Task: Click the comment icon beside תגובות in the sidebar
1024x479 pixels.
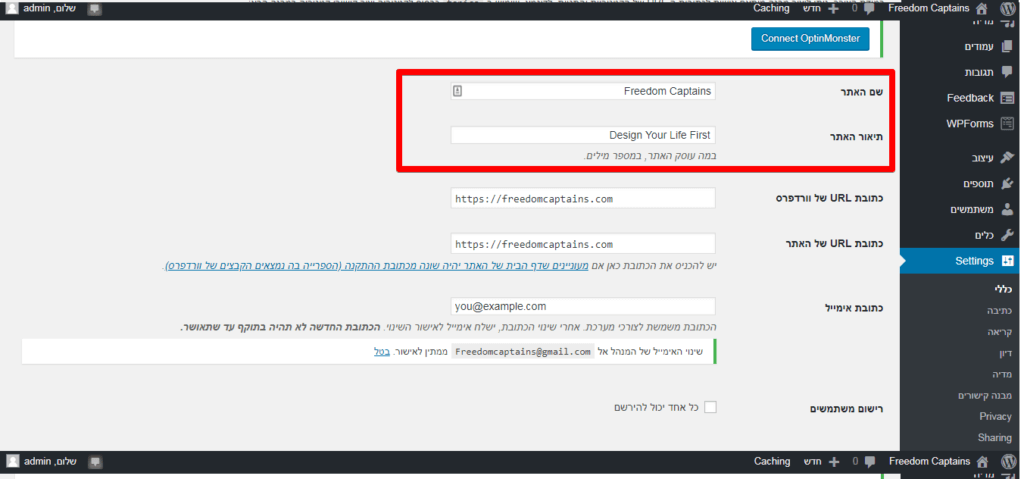Action: 1007,73
